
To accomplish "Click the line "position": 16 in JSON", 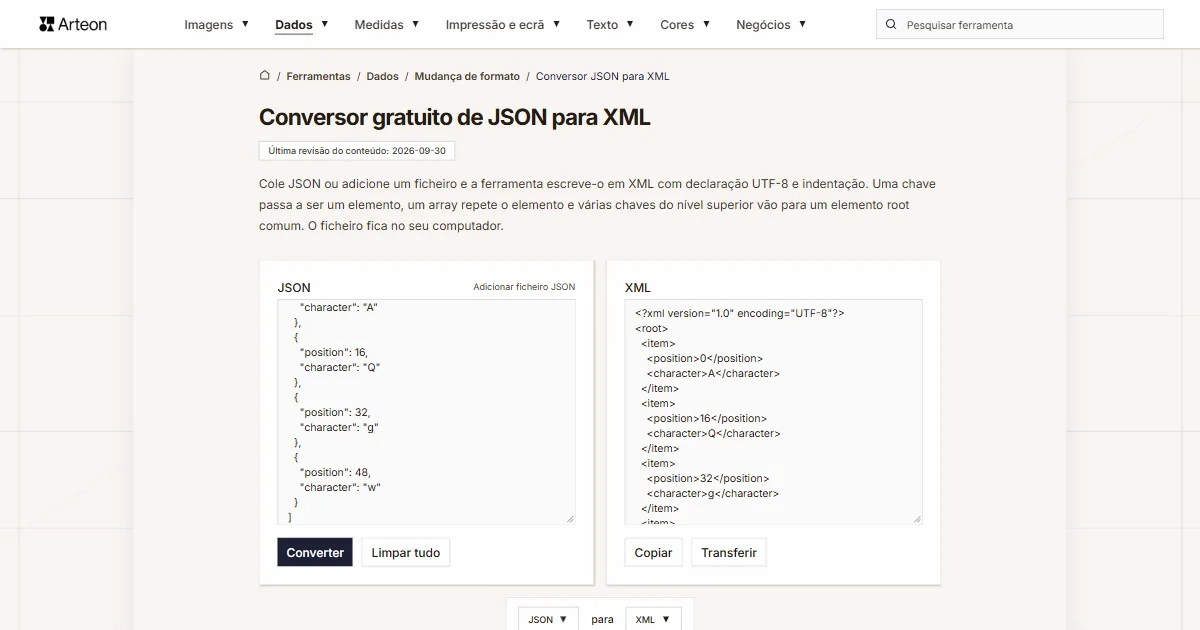I will (334, 352).
